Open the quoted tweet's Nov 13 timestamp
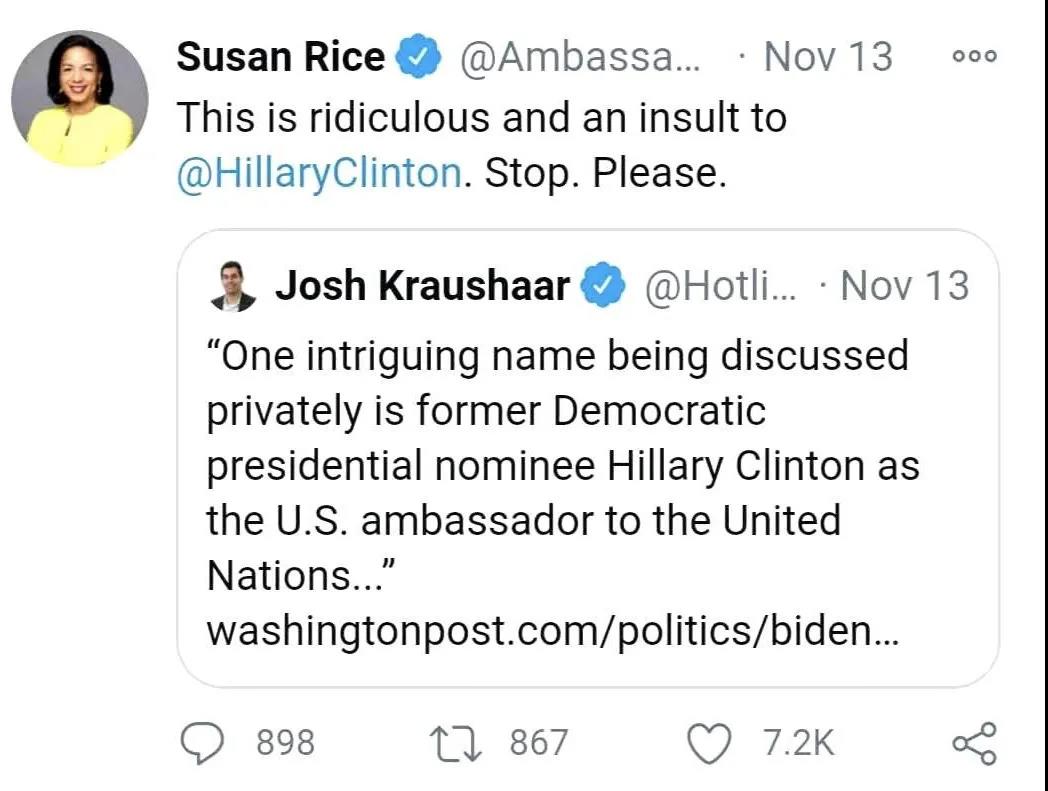This screenshot has width=1048, height=791. (904, 286)
